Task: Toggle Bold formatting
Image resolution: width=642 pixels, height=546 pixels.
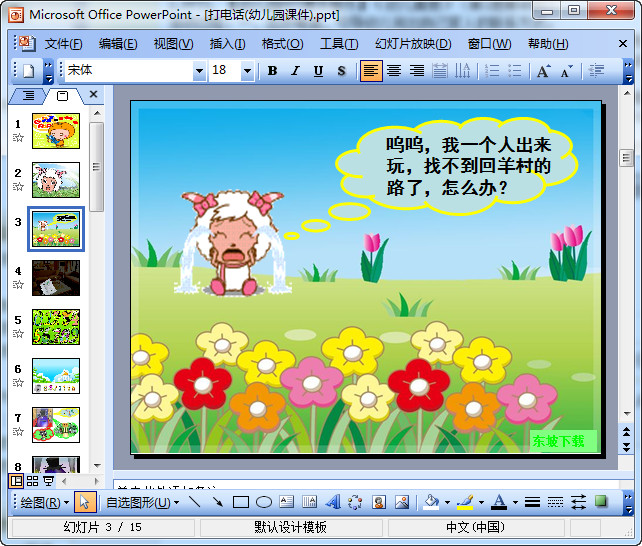Action: 272,71
